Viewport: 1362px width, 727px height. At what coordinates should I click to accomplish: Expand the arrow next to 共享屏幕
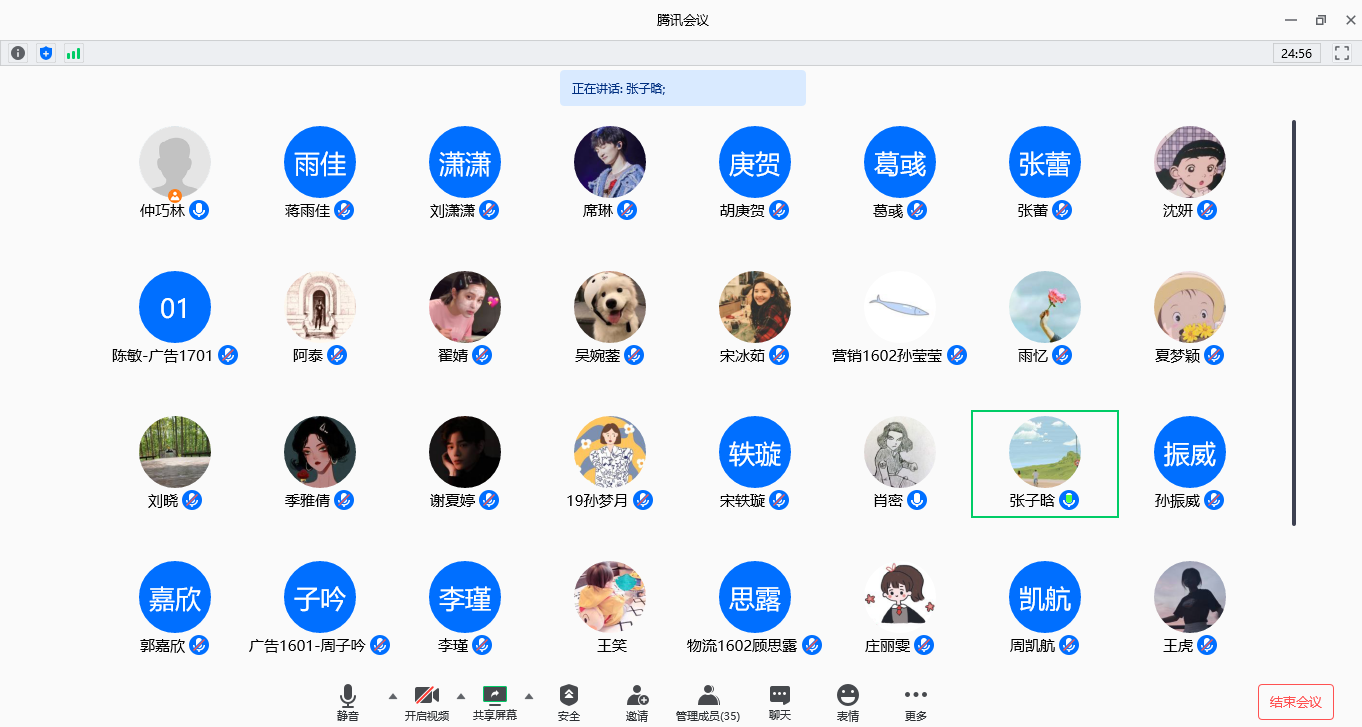click(x=529, y=696)
